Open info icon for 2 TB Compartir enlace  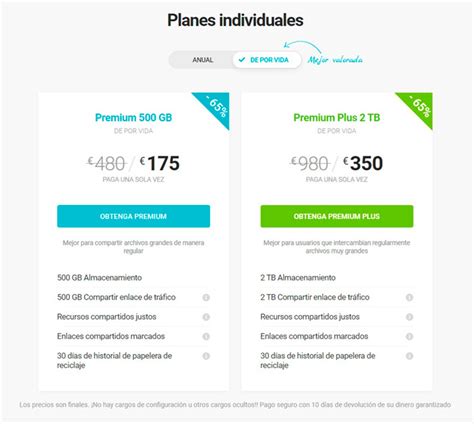pyautogui.click(x=409, y=297)
